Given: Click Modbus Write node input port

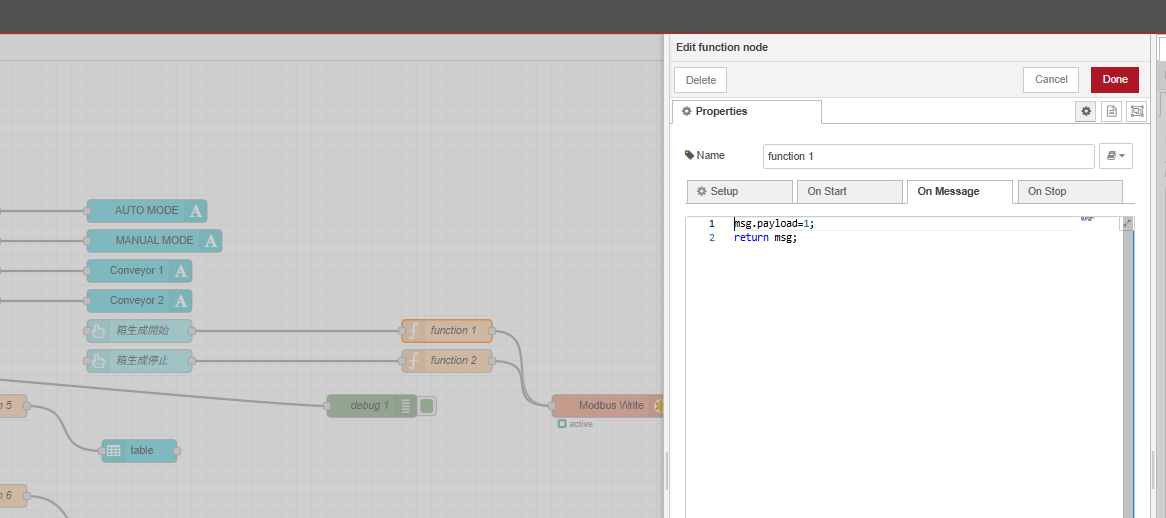Looking at the screenshot, I should (x=552, y=406).
